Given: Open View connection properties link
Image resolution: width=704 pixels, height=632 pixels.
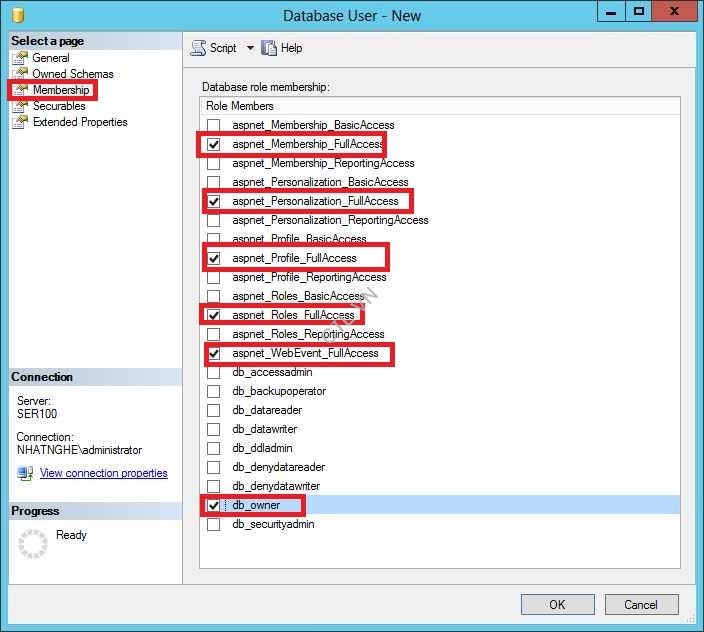Looking at the screenshot, I should point(103,473).
